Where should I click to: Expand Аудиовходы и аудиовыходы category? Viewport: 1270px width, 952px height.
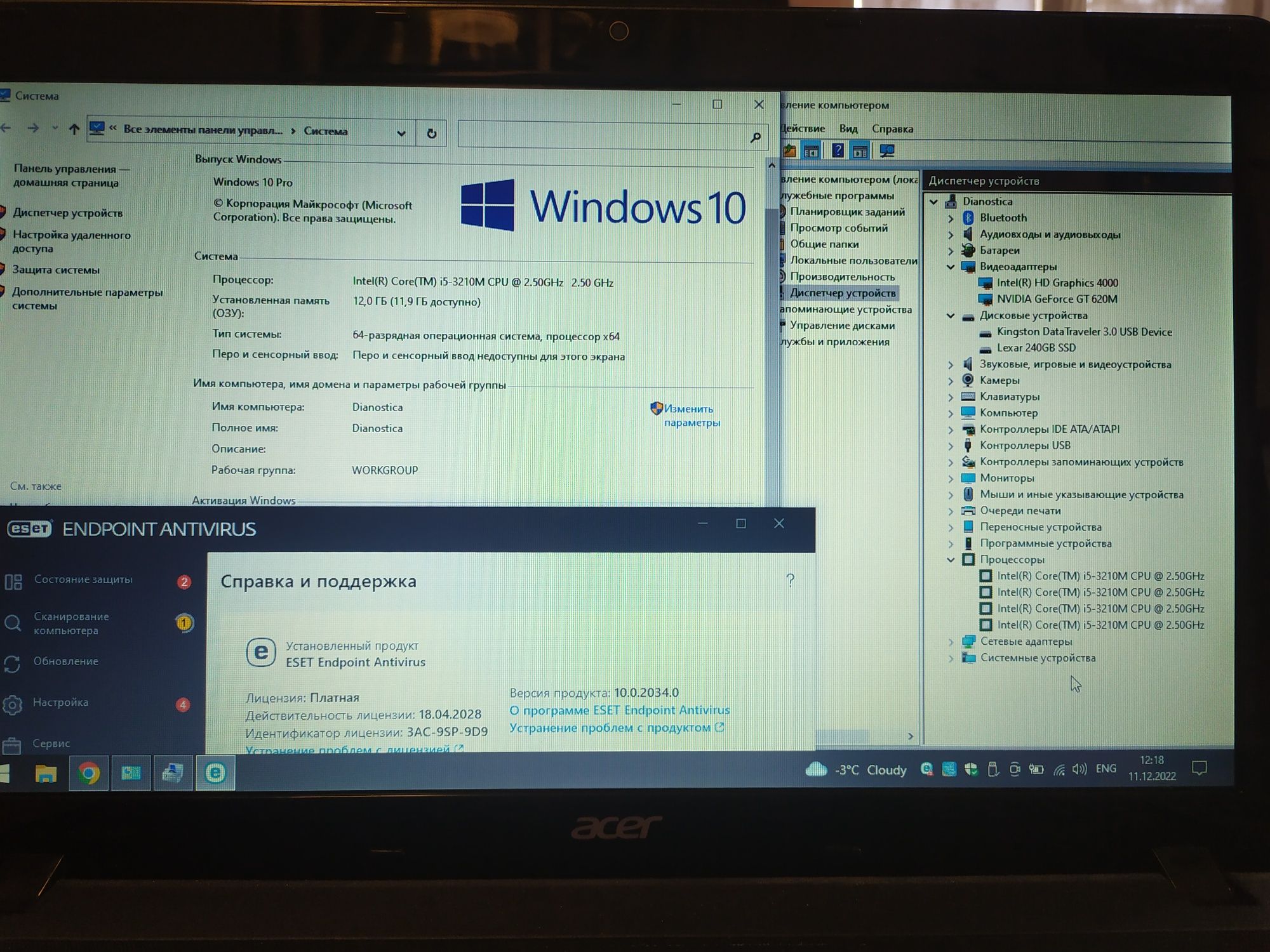(951, 235)
